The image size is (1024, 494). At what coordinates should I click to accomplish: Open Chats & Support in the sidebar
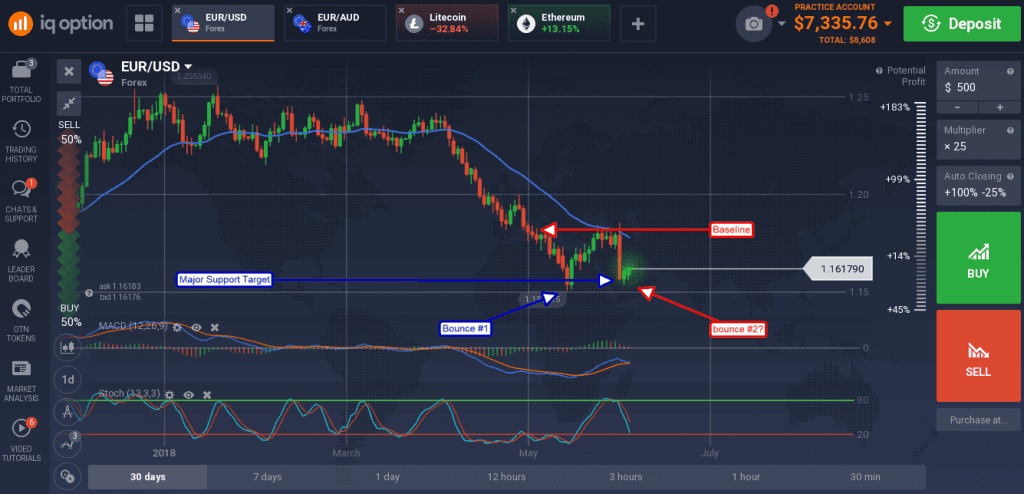click(x=22, y=201)
